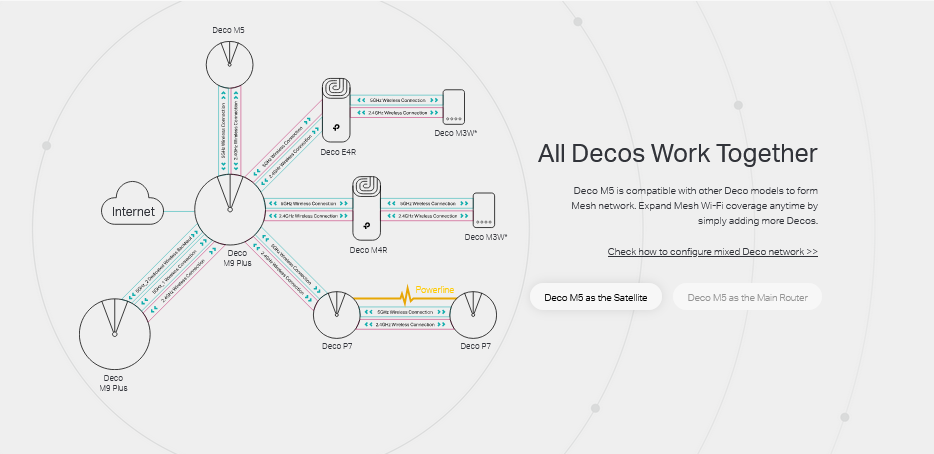Click the Deco E4R tower device icon
The image size is (934, 454).
coord(337,110)
